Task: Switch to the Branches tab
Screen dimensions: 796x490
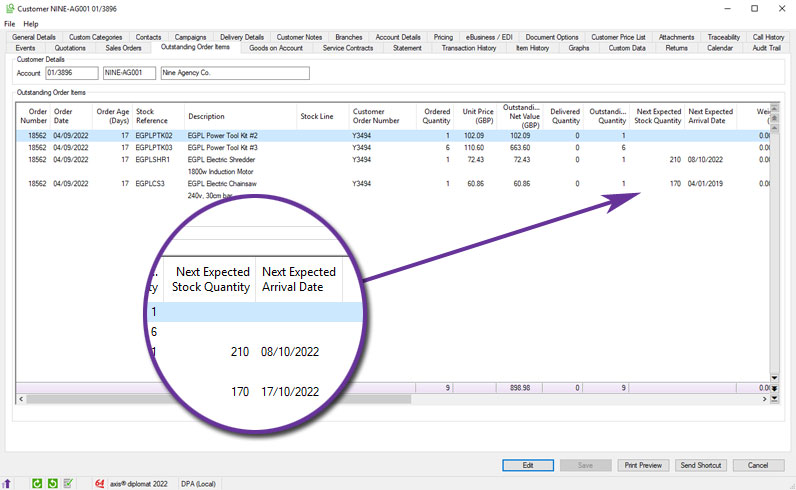Action: tap(349, 37)
